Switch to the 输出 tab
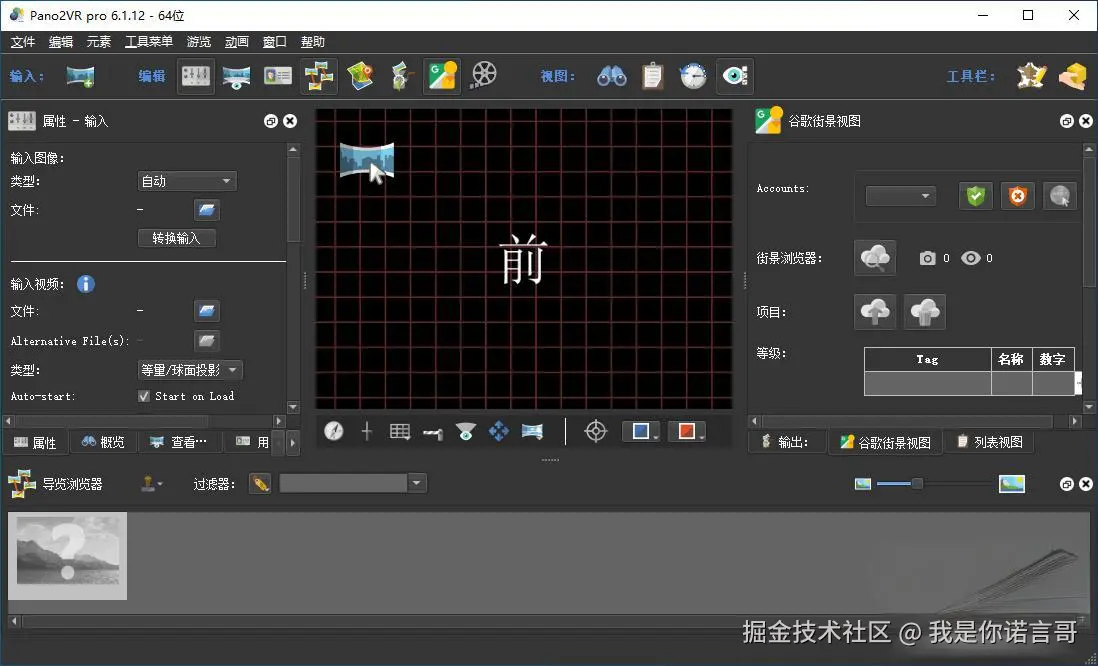Image resolution: width=1098 pixels, height=666 pixels. 786,442
